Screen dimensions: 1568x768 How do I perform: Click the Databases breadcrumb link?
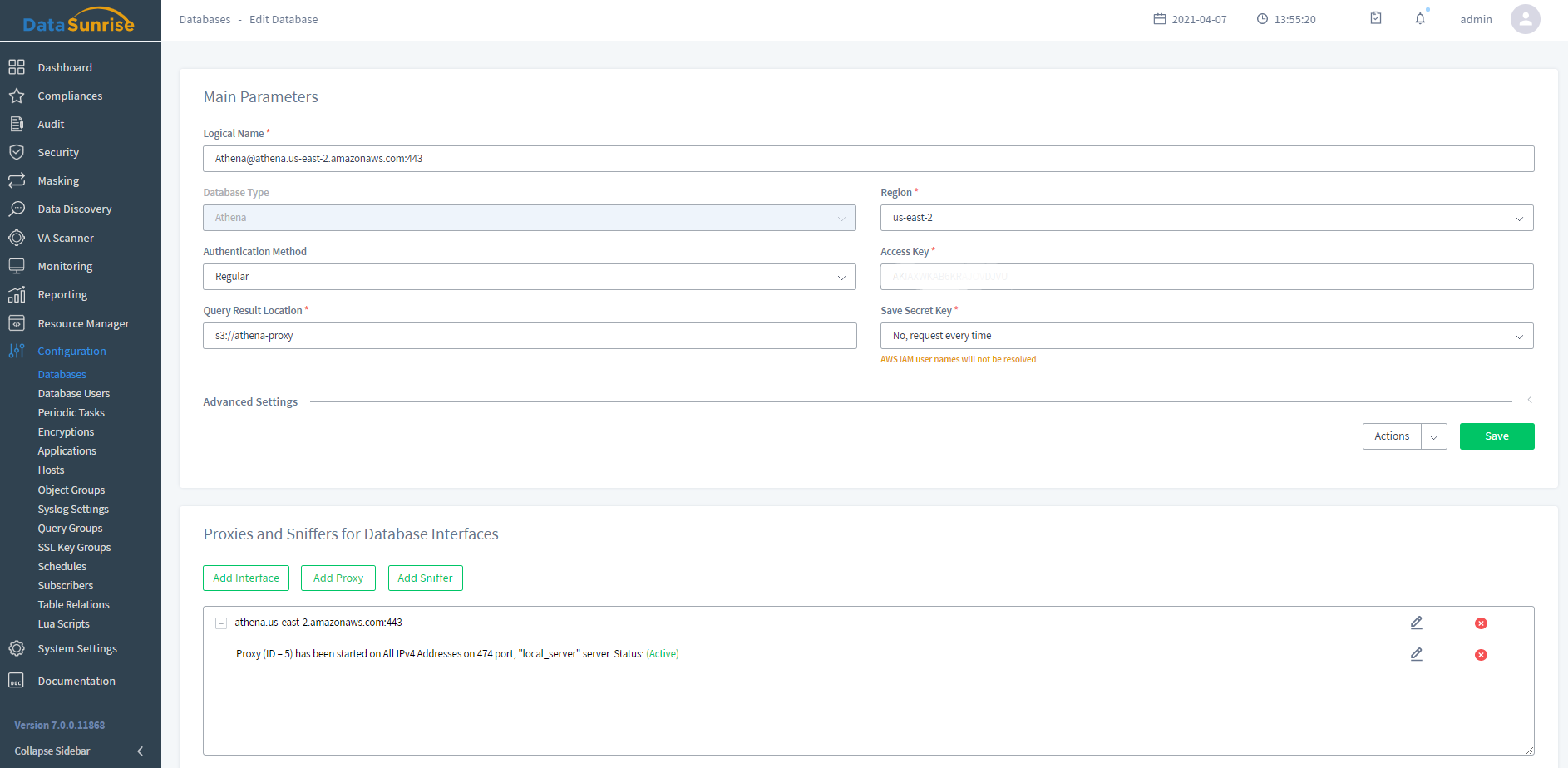(205, 20)
